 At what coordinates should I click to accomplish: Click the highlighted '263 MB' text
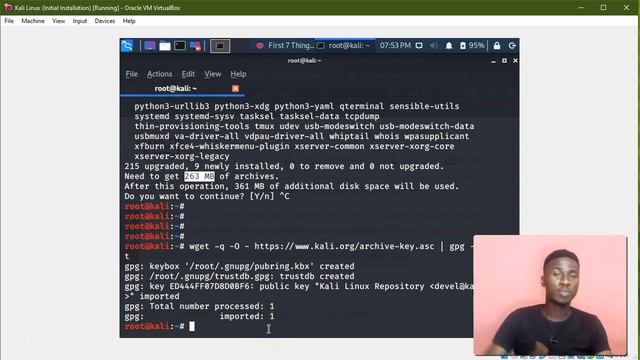pyautogui.click(x=199, y=176)
